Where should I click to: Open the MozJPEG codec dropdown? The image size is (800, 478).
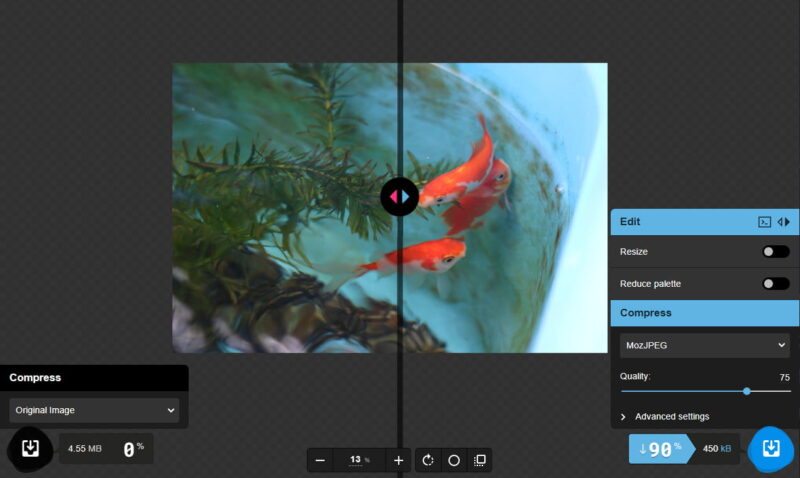705,345
